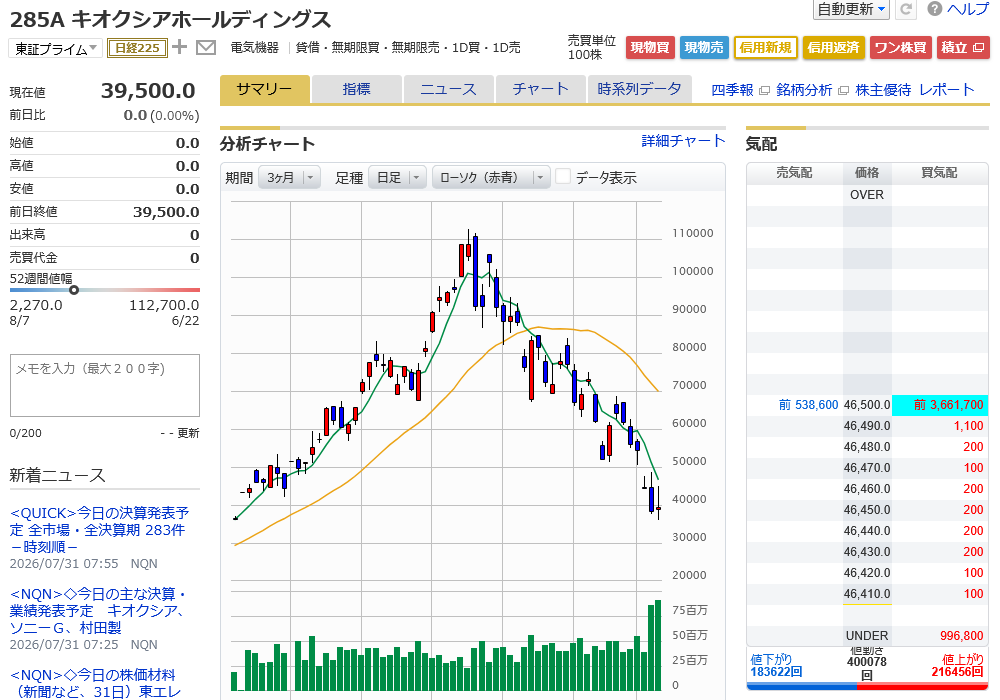The image size is (1000, 700).
Task: Click the 現物買 button
Action: click(x=650, y=48)
